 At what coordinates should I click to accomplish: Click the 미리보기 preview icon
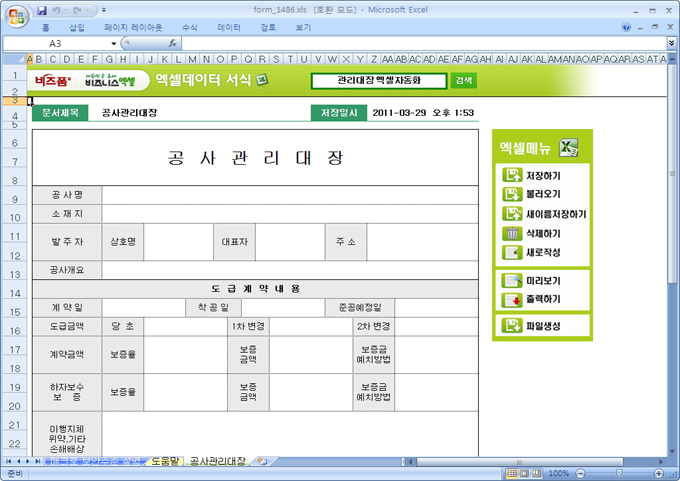coord(512,281)
